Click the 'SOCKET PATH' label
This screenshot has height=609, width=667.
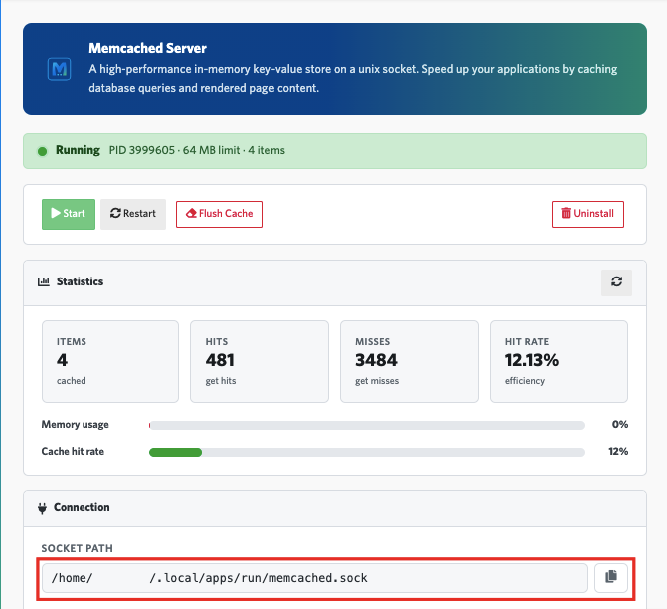pos(77,548)
